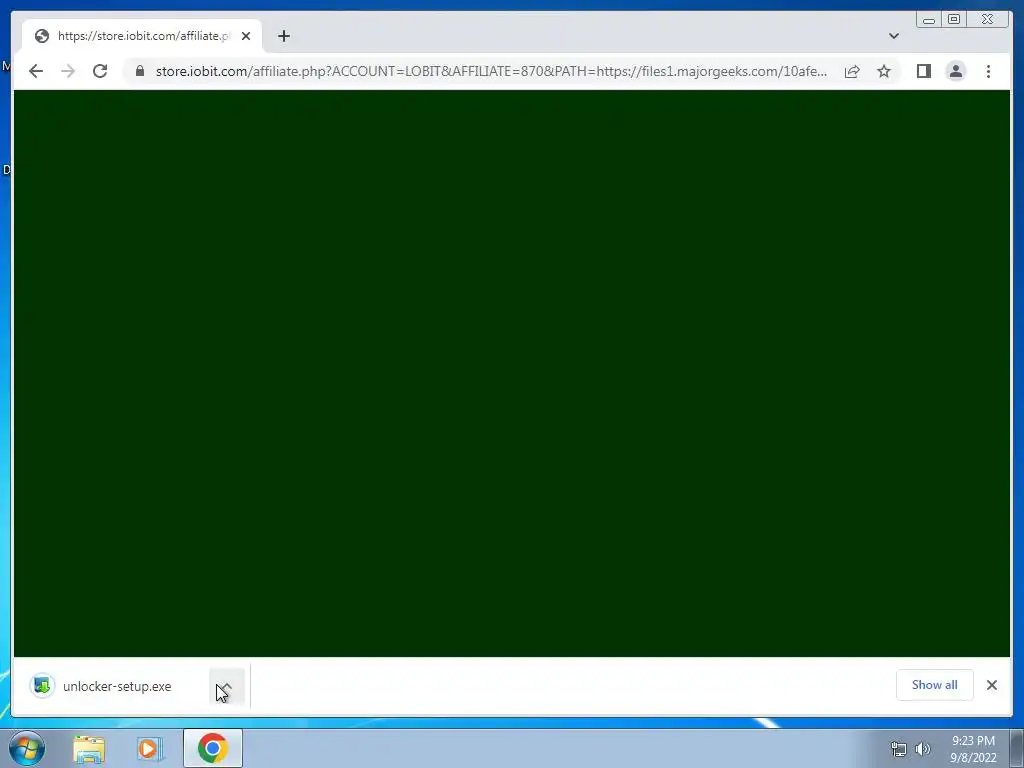Click the Chrome taskbar icon

tap(212, 748)
